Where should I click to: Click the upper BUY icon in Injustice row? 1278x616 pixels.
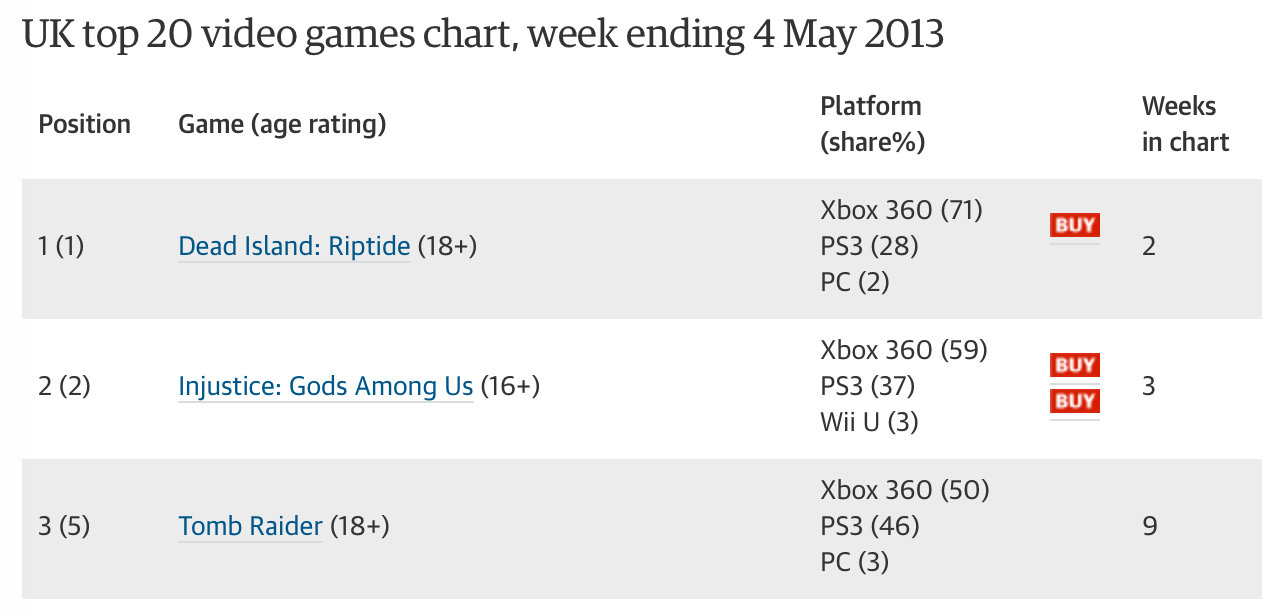pyautogui.click(x=1074, y=365)
